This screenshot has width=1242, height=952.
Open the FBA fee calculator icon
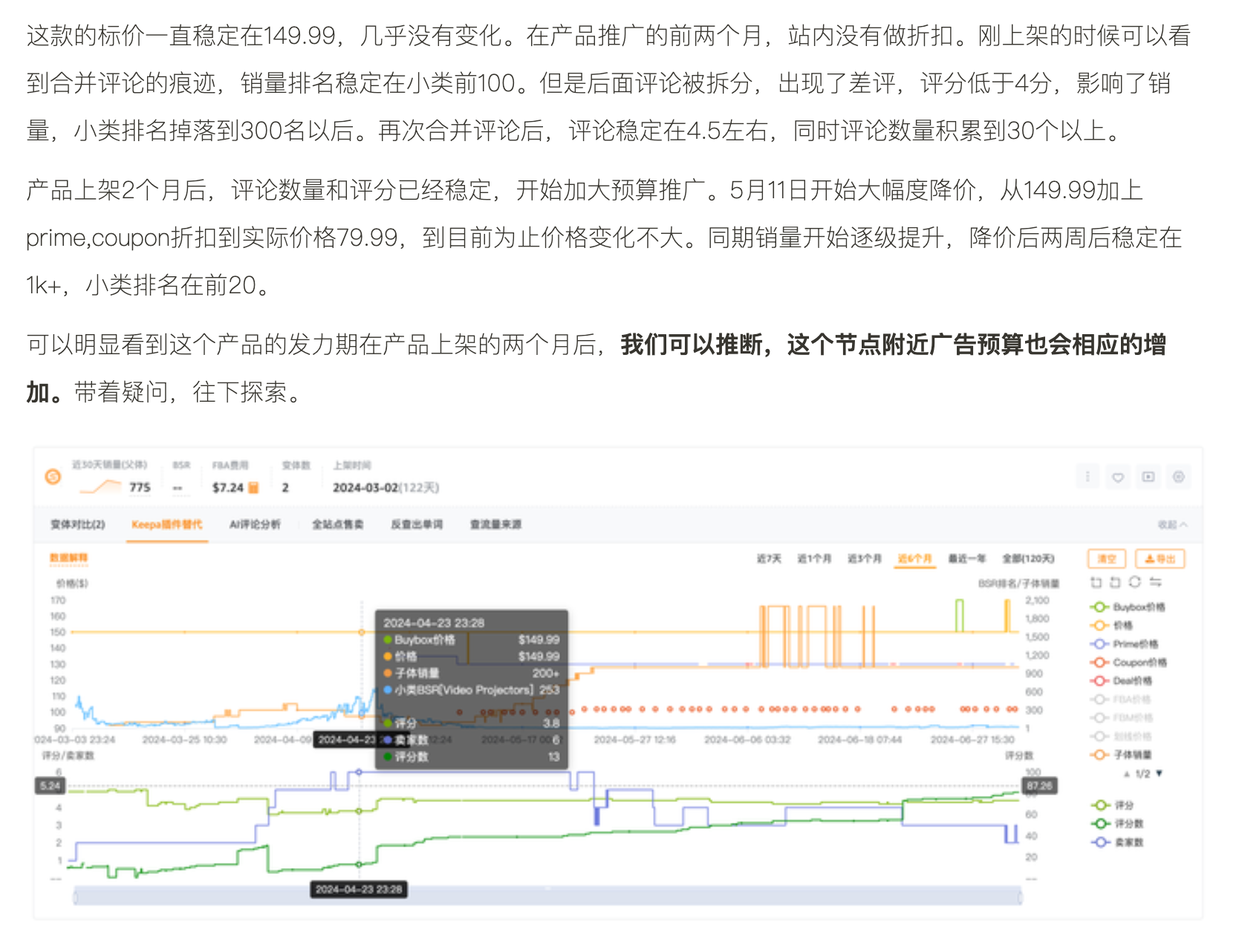pos(253,487)
